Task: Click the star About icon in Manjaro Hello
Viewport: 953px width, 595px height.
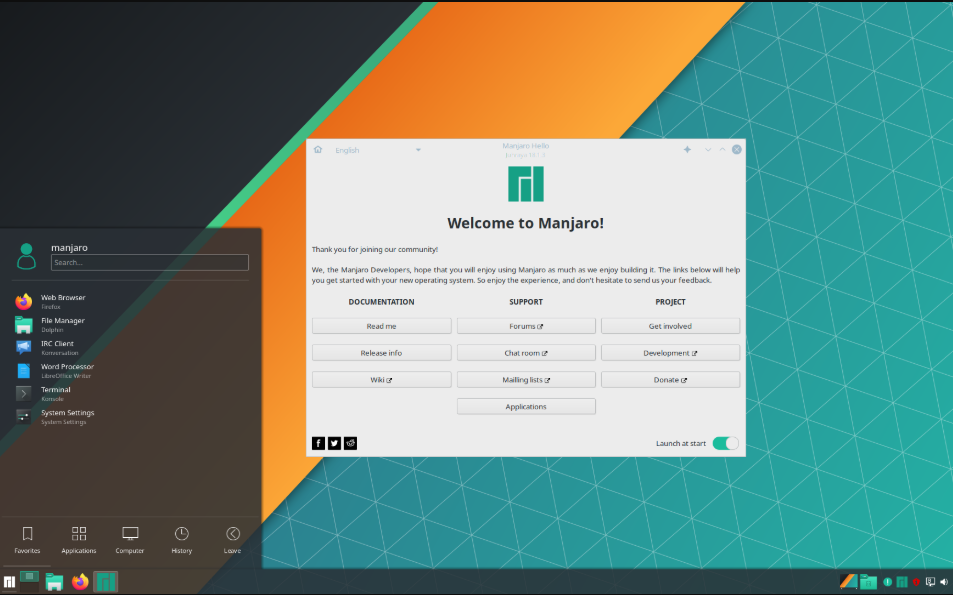Action: click(687, 150)
